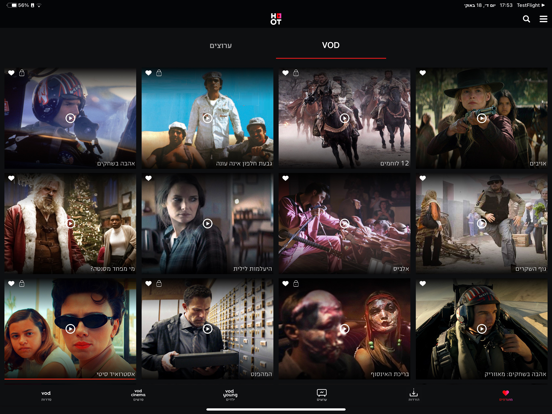Play מי מפחד מסנטה? via play icon
The image size is (552, 414).
(70, 223)
